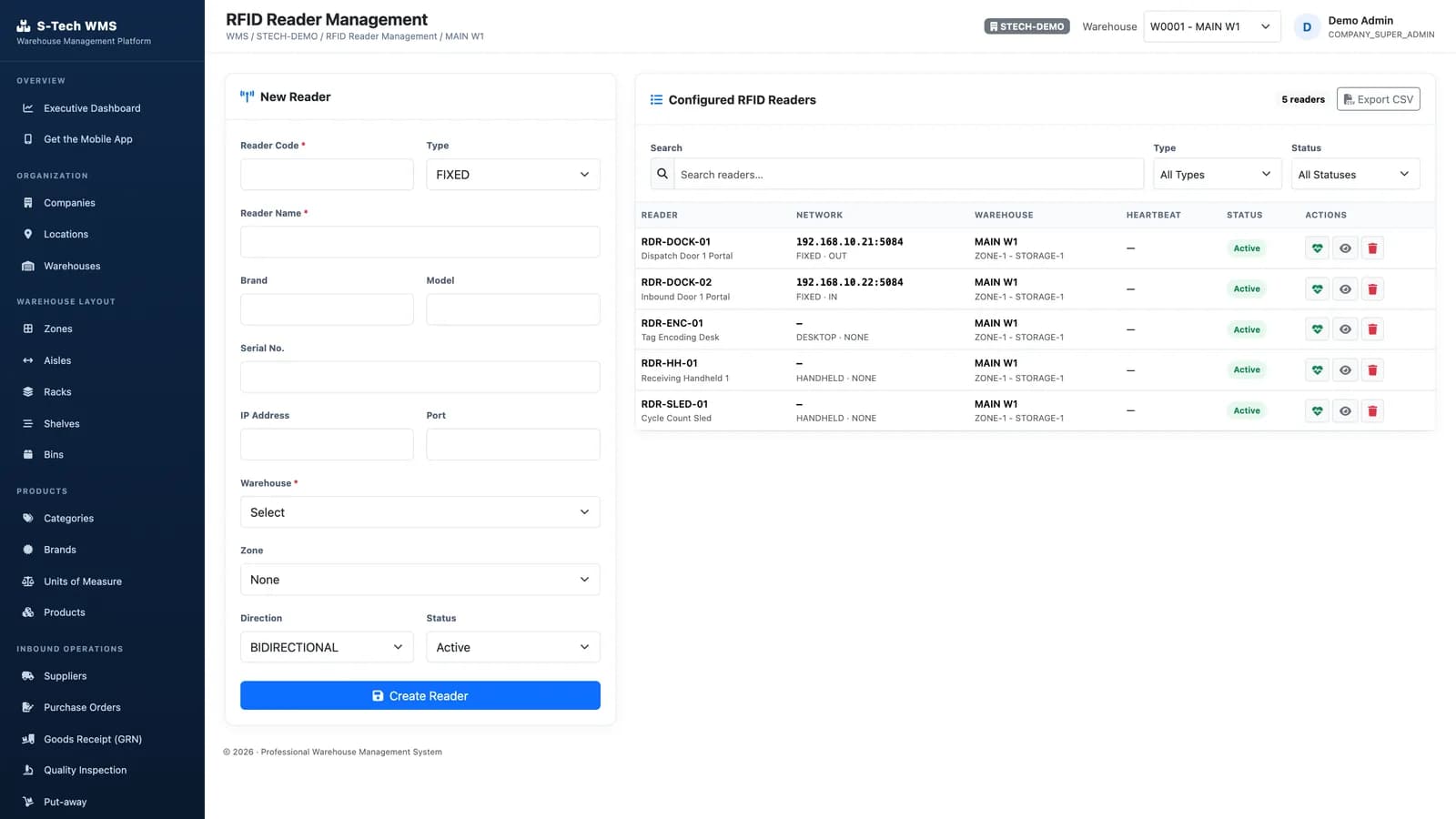The height and width of the screenshot is (819, 1456).
Task: Click the Bins icon in sidebar
Action: click(28, 455)
